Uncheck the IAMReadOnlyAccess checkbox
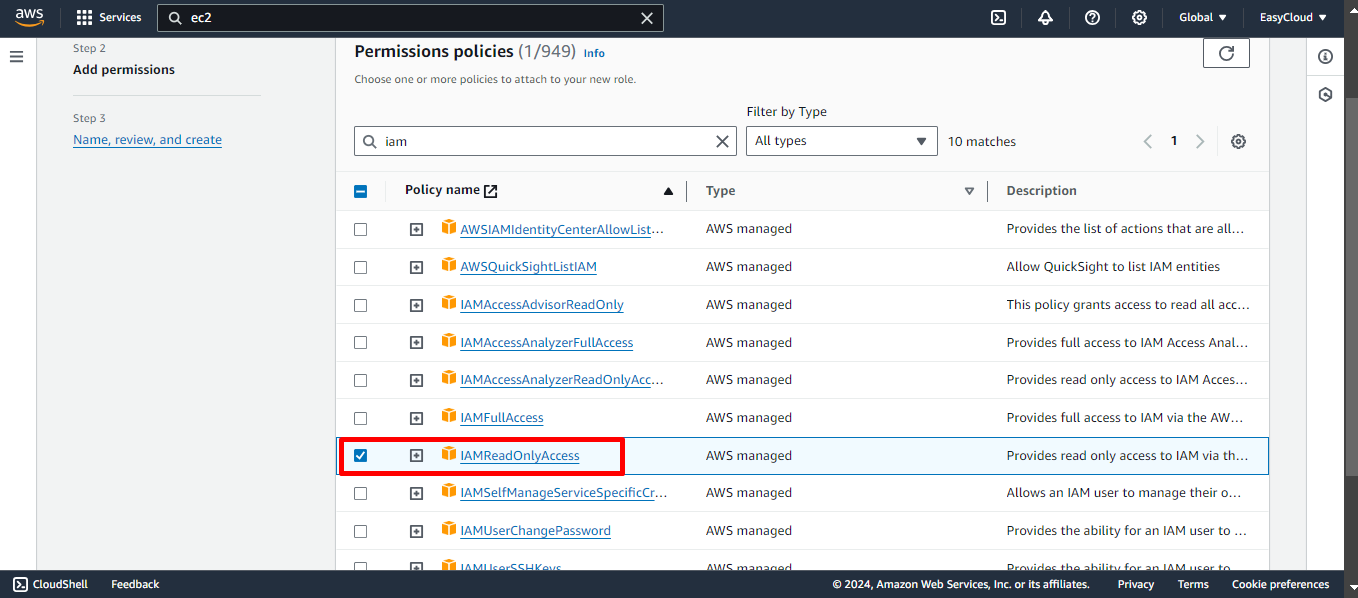Screen dimensions: 1358x598 [361, 455]
